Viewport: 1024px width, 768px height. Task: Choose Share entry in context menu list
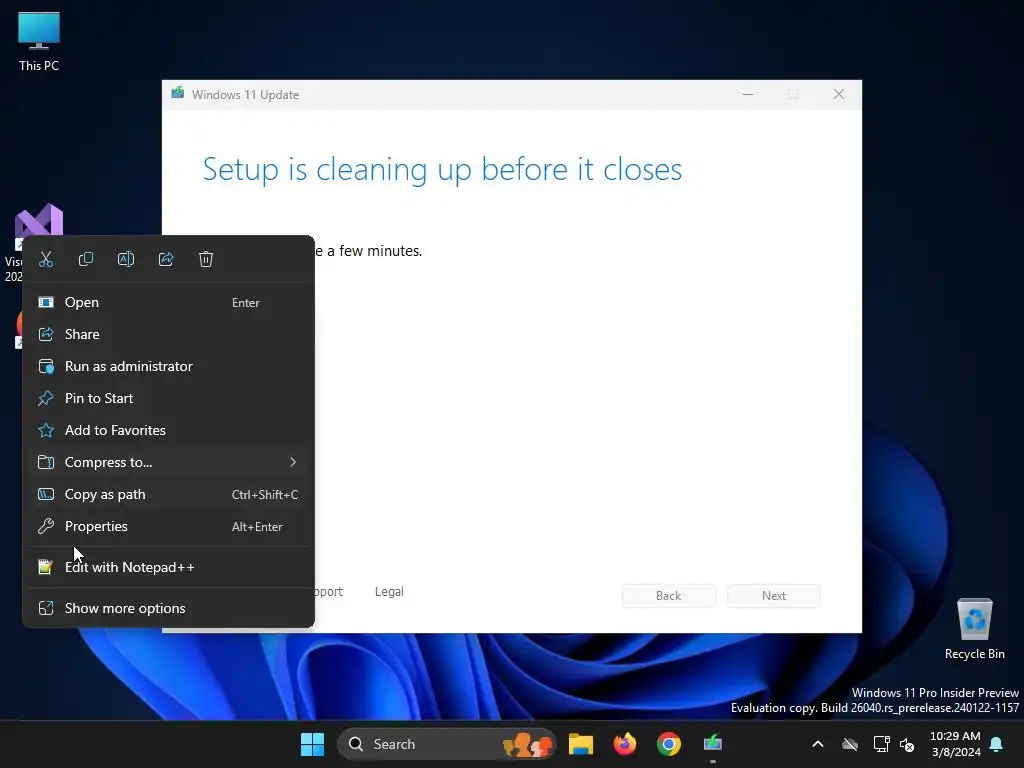coord(168,334)
